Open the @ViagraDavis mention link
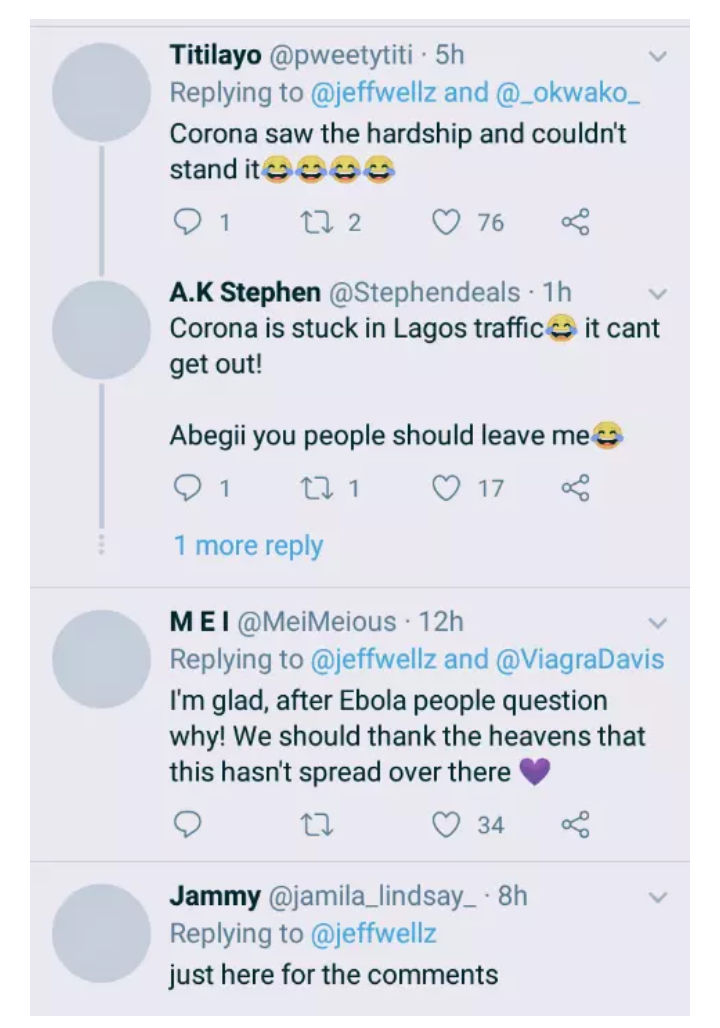The width and height of the screenshot is (720, 1028). [580, 660]
